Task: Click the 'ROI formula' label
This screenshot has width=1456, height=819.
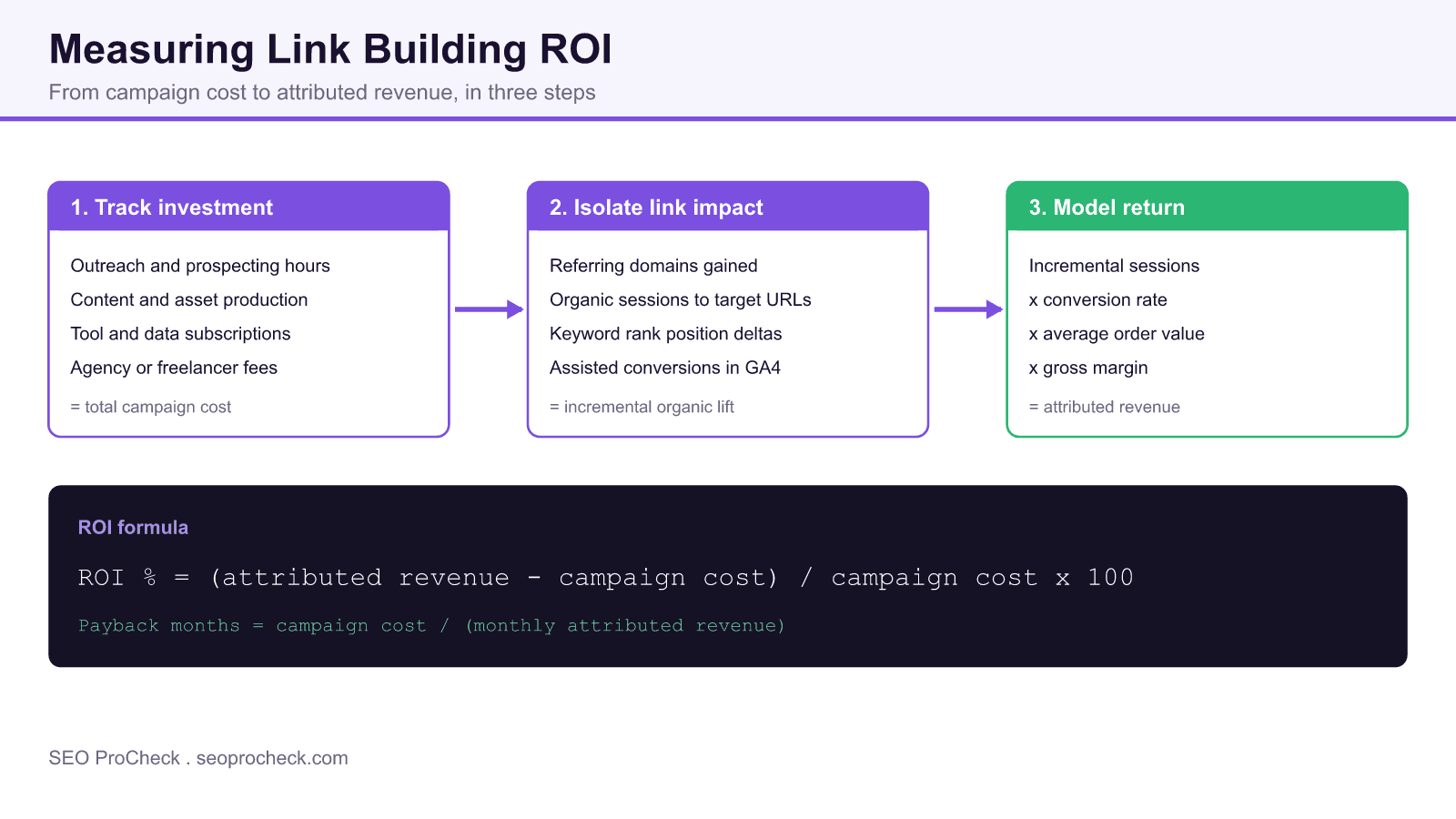Action: (x=133, y=528)
